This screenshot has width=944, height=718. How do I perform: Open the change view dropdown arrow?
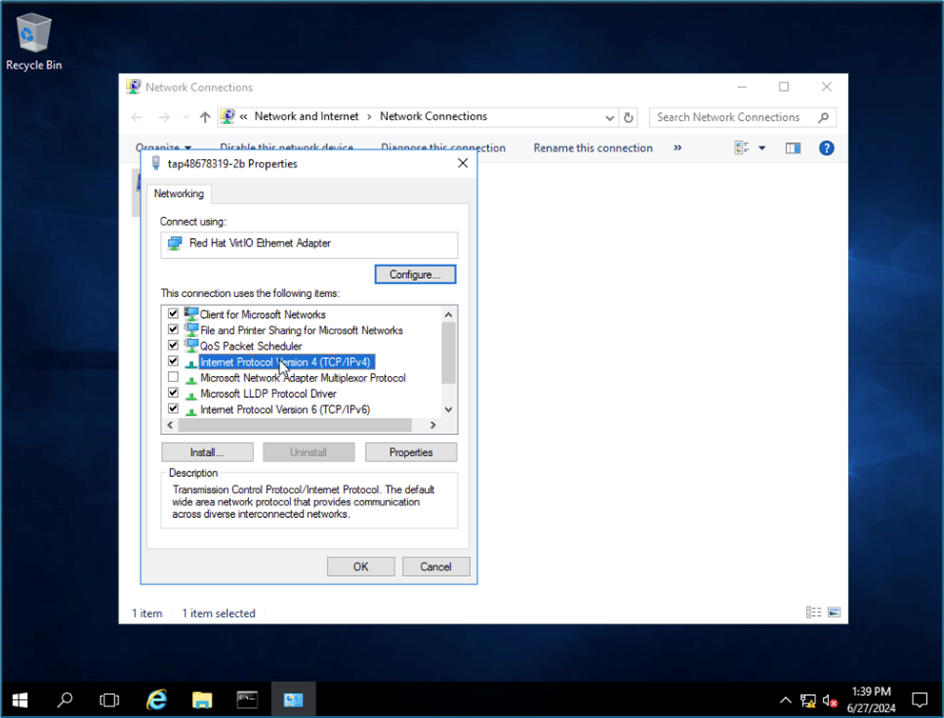pos(762,148)
